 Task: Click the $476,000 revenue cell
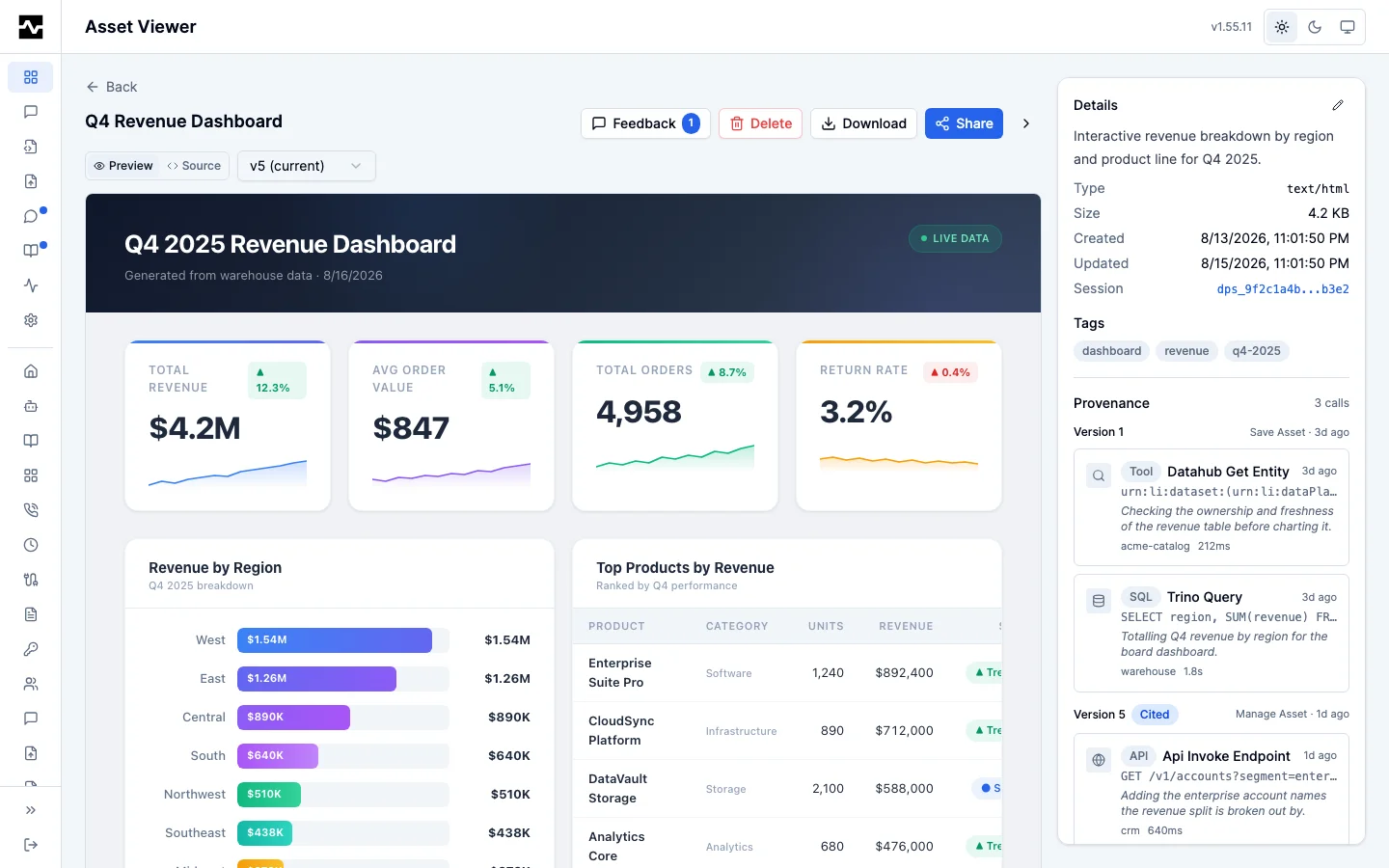point(904,847)
